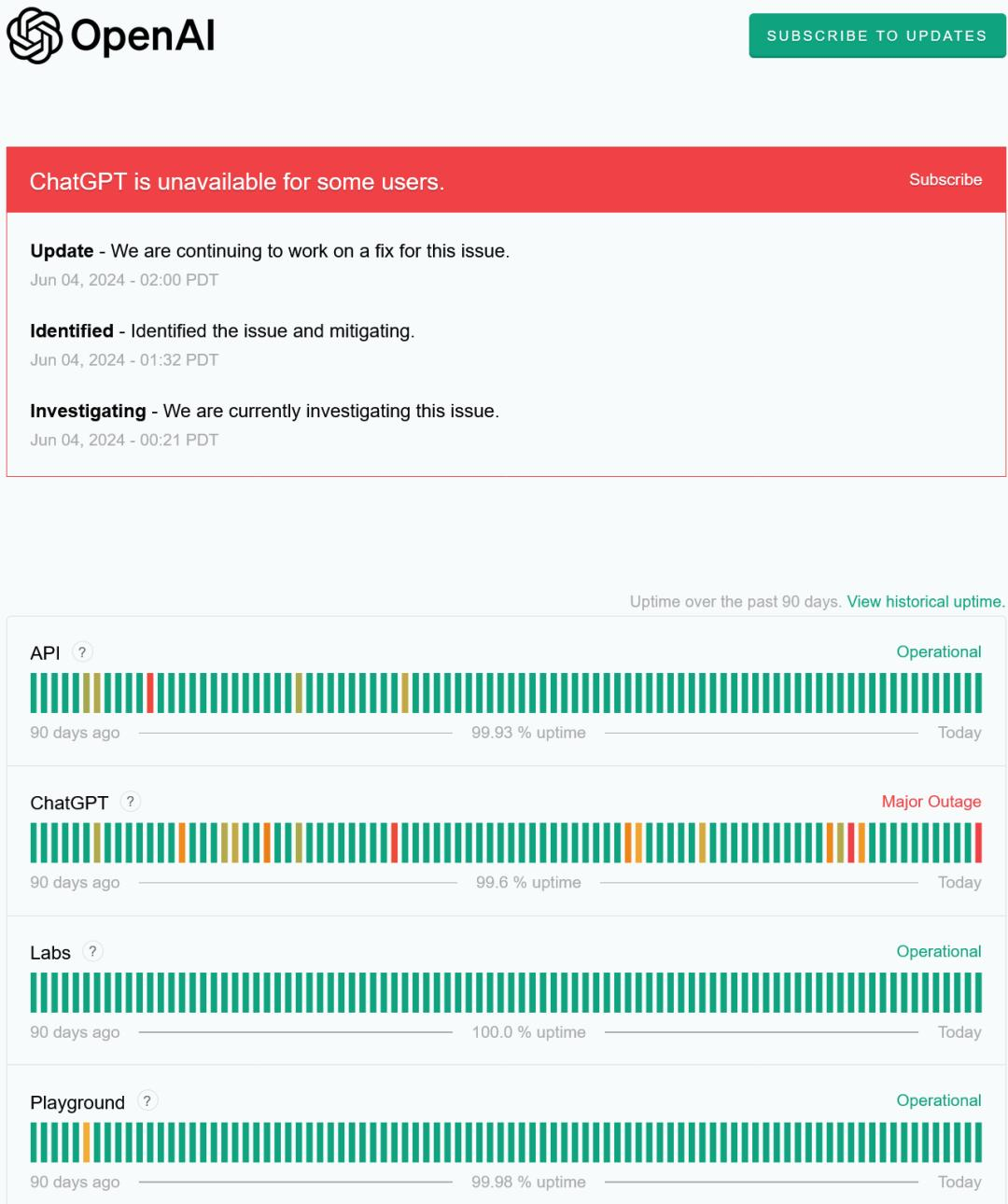Click the ChatGPT help question mark icon

[x=131, y=802]
